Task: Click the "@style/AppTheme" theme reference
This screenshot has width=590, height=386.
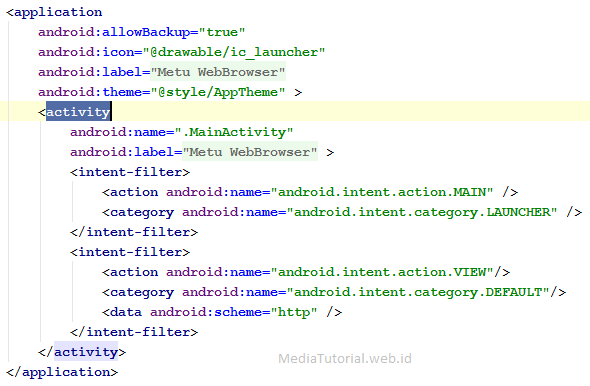Action: click(x=218, y=92)
